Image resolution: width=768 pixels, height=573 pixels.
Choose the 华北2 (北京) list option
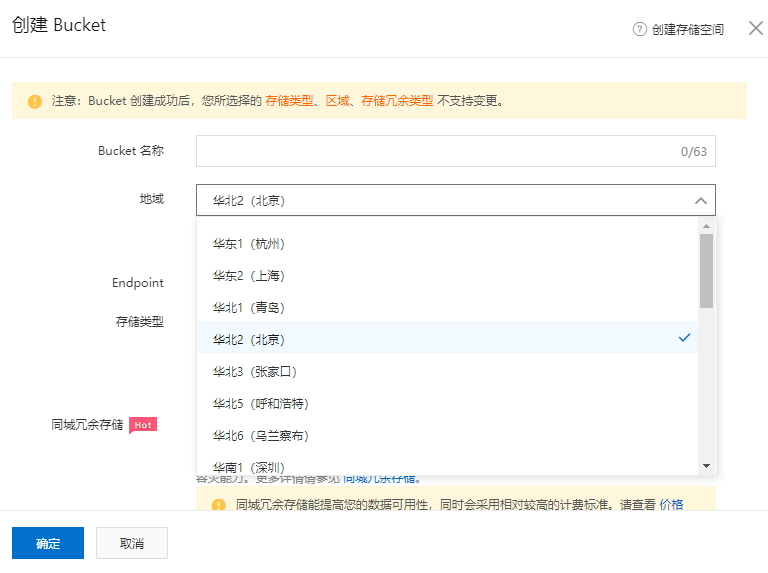coord(447,339)
